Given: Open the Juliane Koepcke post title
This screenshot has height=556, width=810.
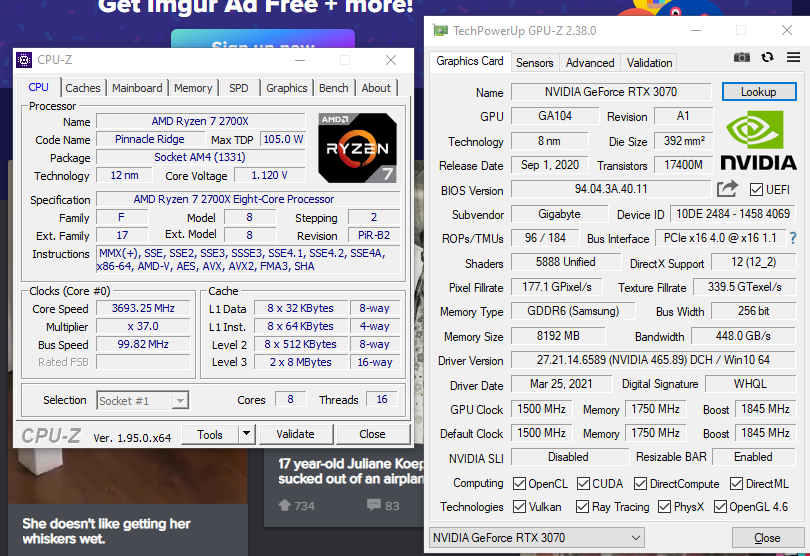Looking at the screenshot, I should point(351,471).
